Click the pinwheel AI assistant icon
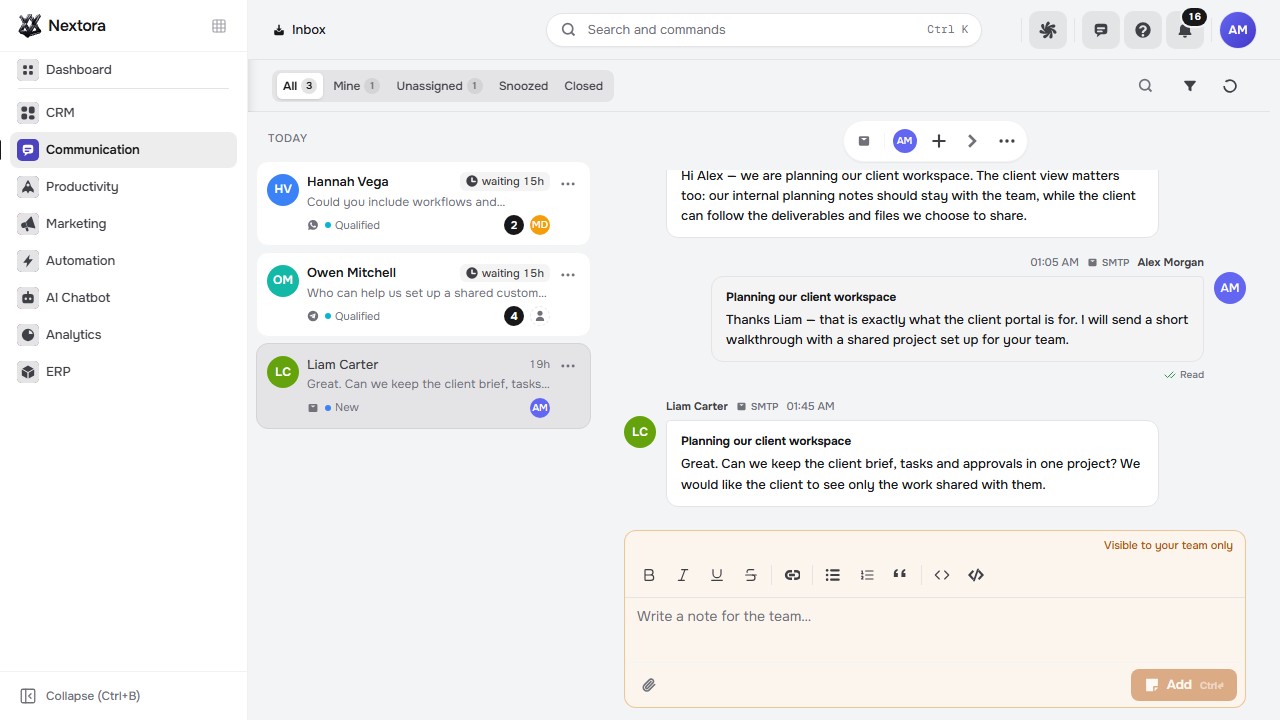Screen dimensions: 1280x720 tap(1048, 30)
